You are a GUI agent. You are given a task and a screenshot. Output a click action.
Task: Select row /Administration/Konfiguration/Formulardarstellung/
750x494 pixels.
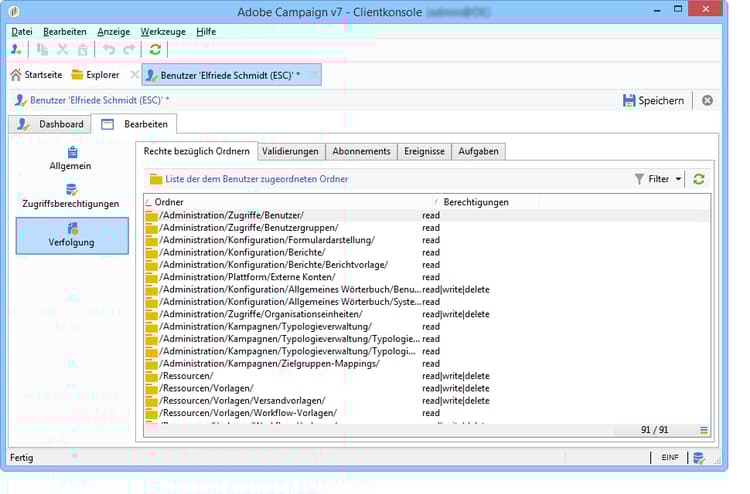pos(426,241)
